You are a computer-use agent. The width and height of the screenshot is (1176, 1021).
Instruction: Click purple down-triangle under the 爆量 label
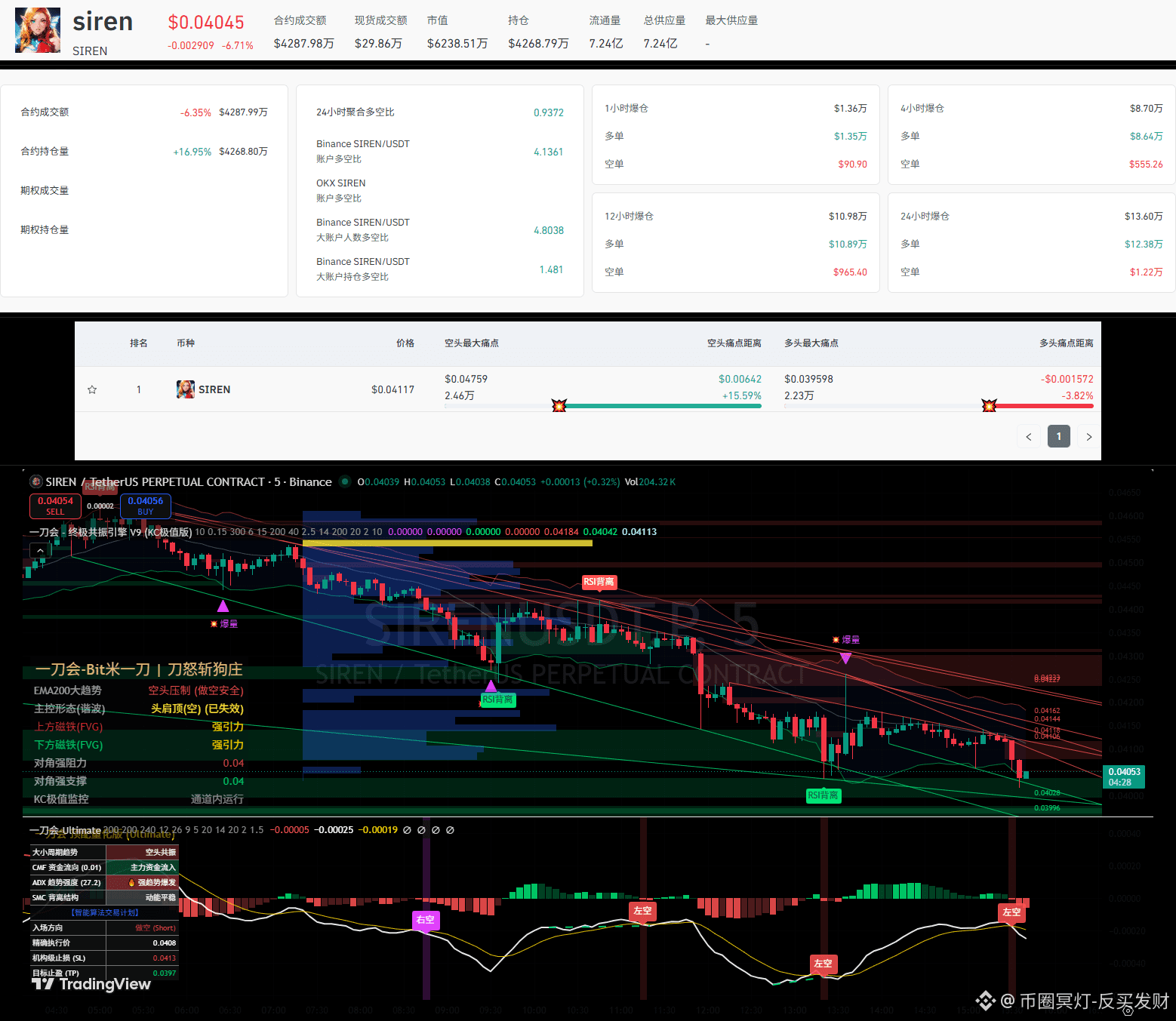(845, 658)
